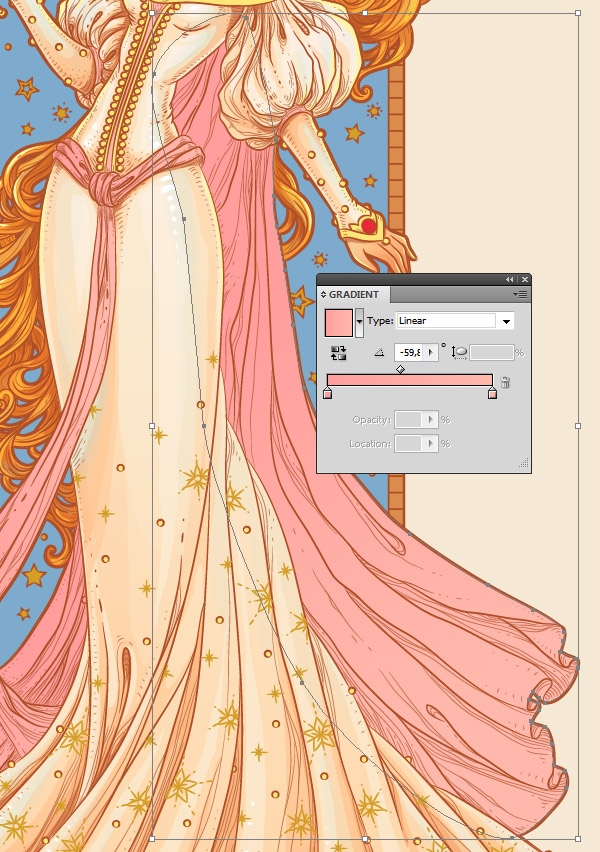Select the Gradient panel tab
The width and height of the screenshot is (600, 852).
[354, 295]
